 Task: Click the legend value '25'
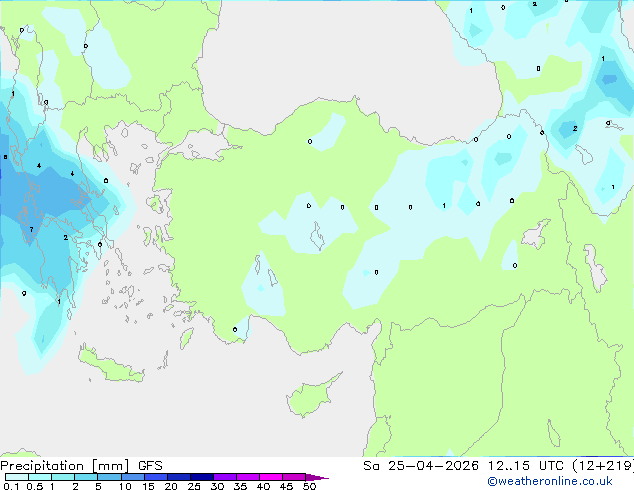[194, 486]
